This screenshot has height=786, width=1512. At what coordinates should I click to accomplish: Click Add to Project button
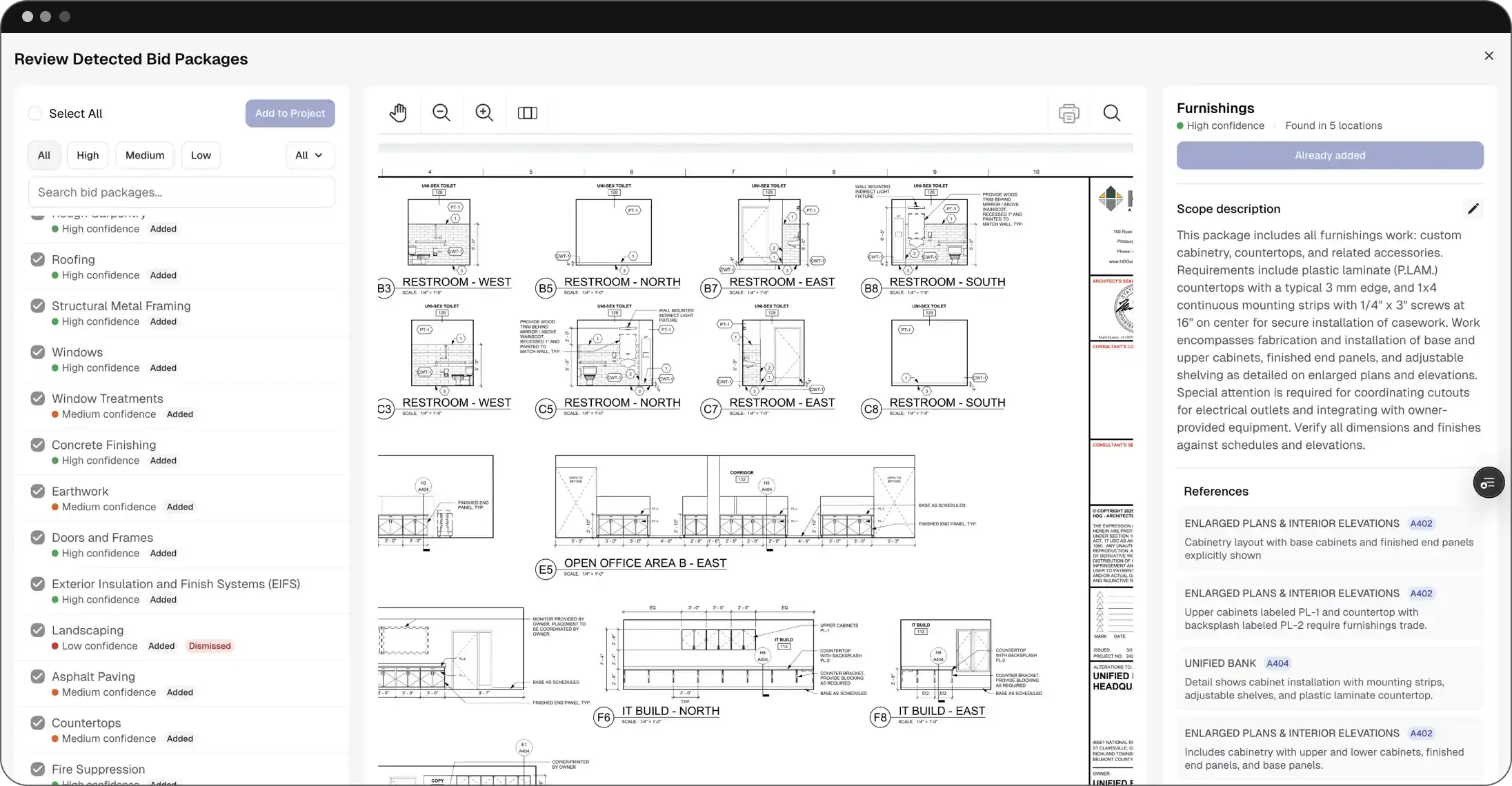[x=290, y=114]
